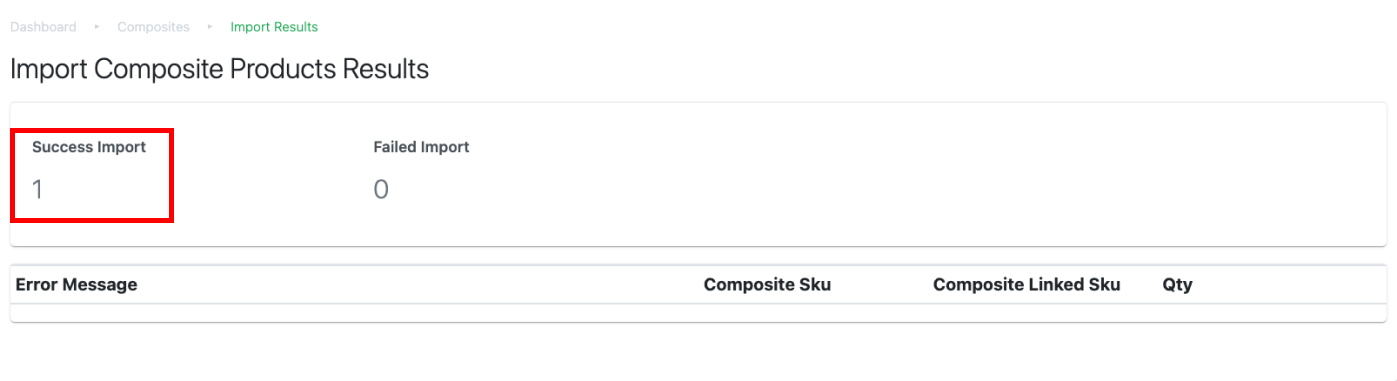Image resolution: width=1397 pixels, height=381 pixels.
Task: Click blank space right of Failed Import
Action: 930,170
